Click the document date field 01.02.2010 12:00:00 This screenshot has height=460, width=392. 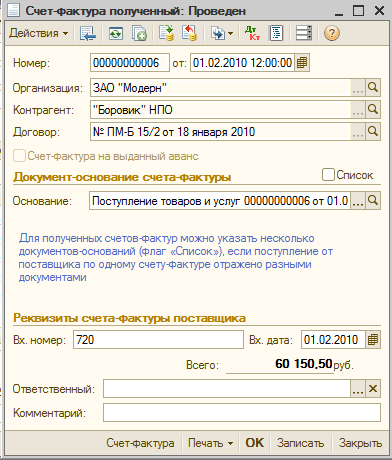[242, 63]
